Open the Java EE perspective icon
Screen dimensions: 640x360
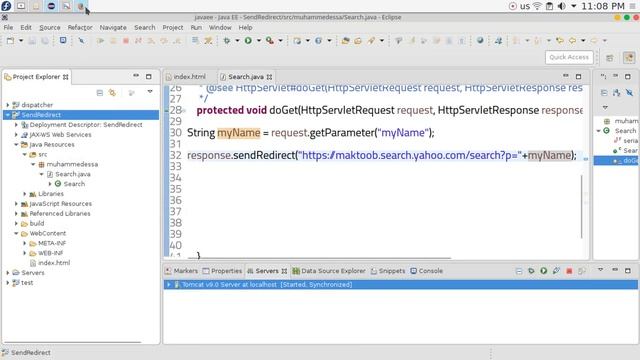[x=629, y=58]
